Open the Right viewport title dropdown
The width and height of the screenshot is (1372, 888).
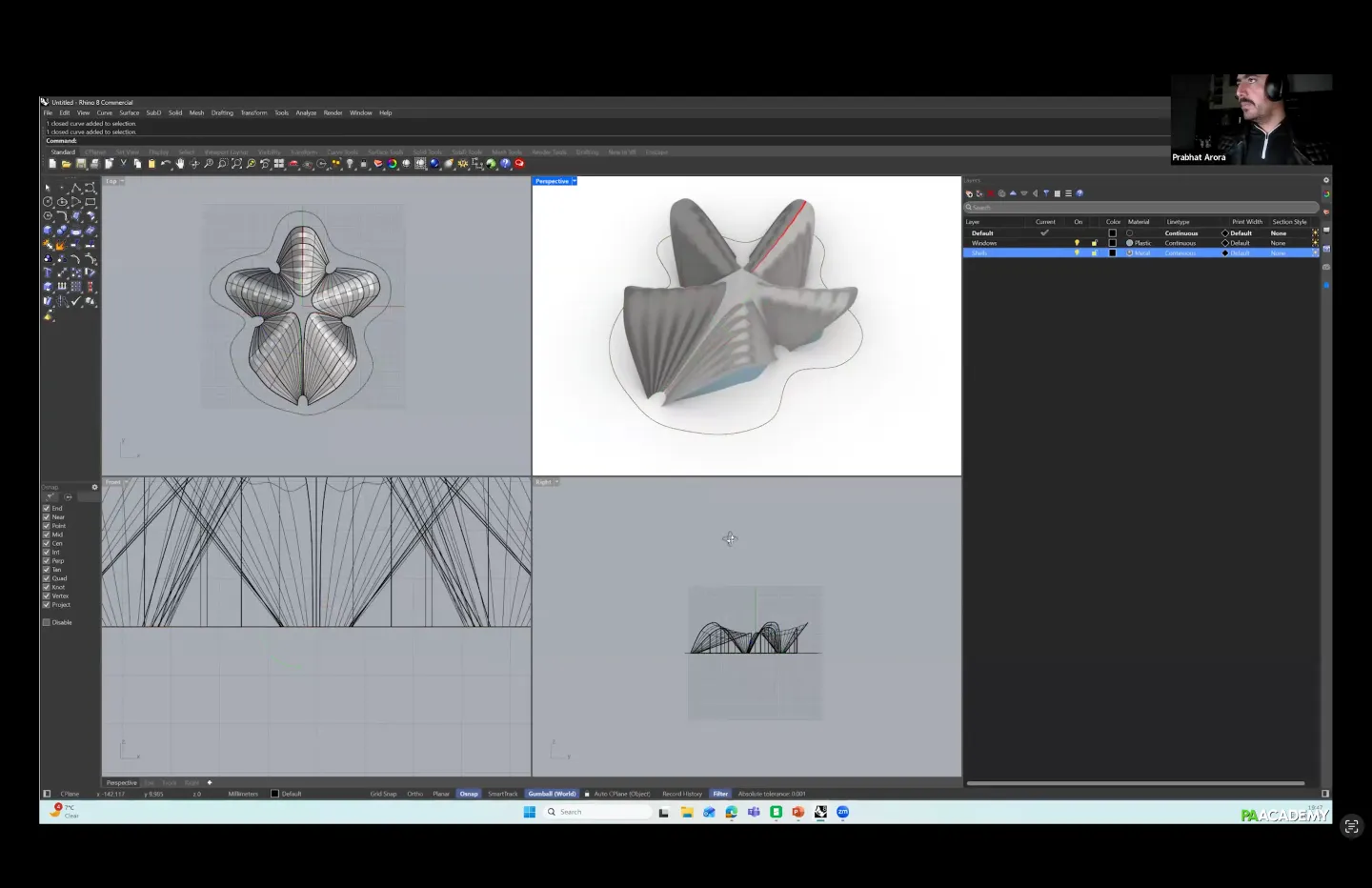(556, 482)
